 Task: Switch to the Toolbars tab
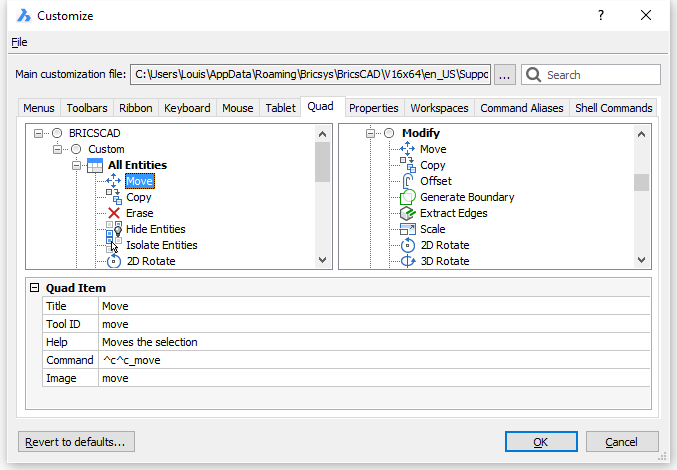click(x=87, y=108)
